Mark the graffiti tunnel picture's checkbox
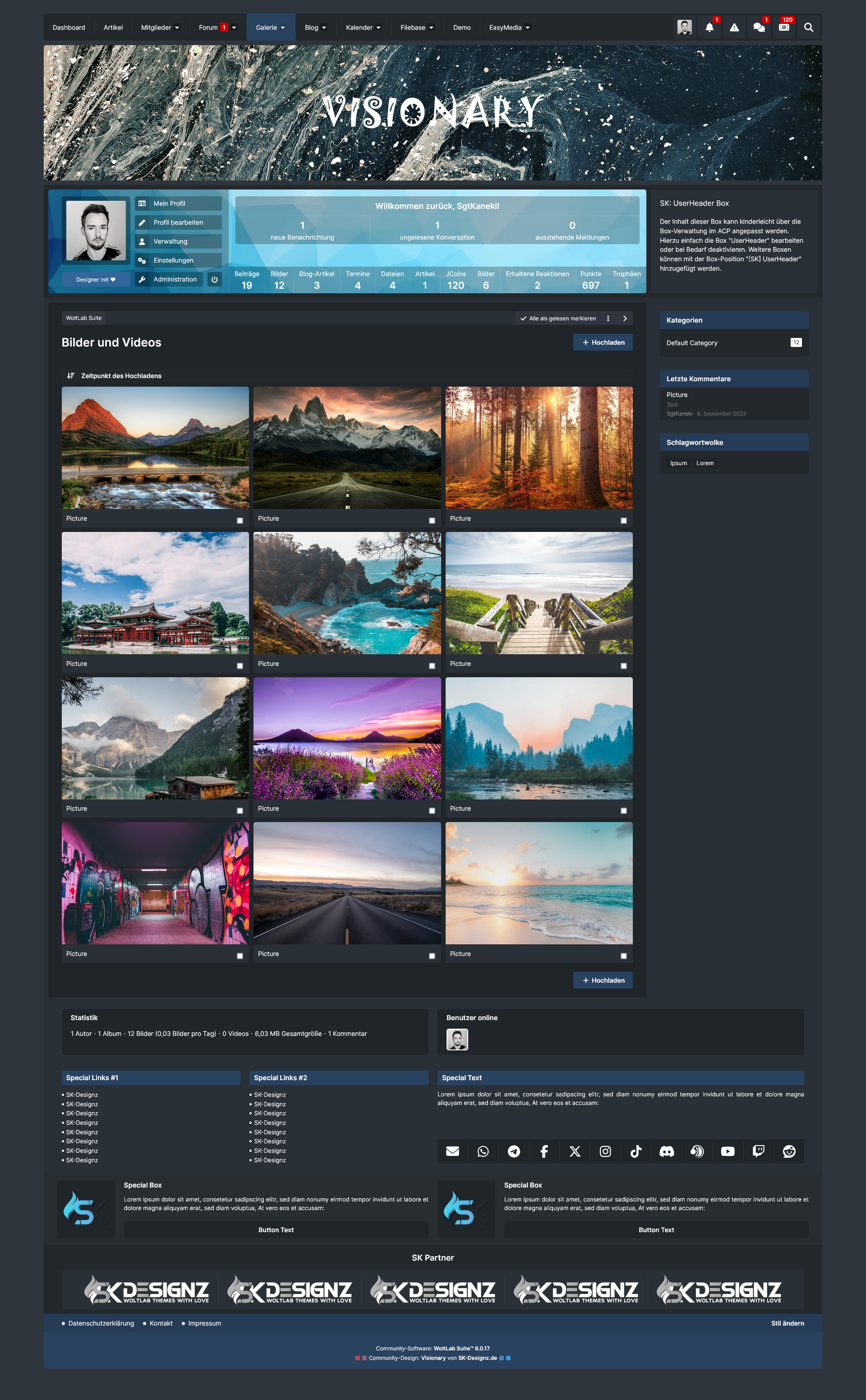866x1400 pixels. click(240, 956)
